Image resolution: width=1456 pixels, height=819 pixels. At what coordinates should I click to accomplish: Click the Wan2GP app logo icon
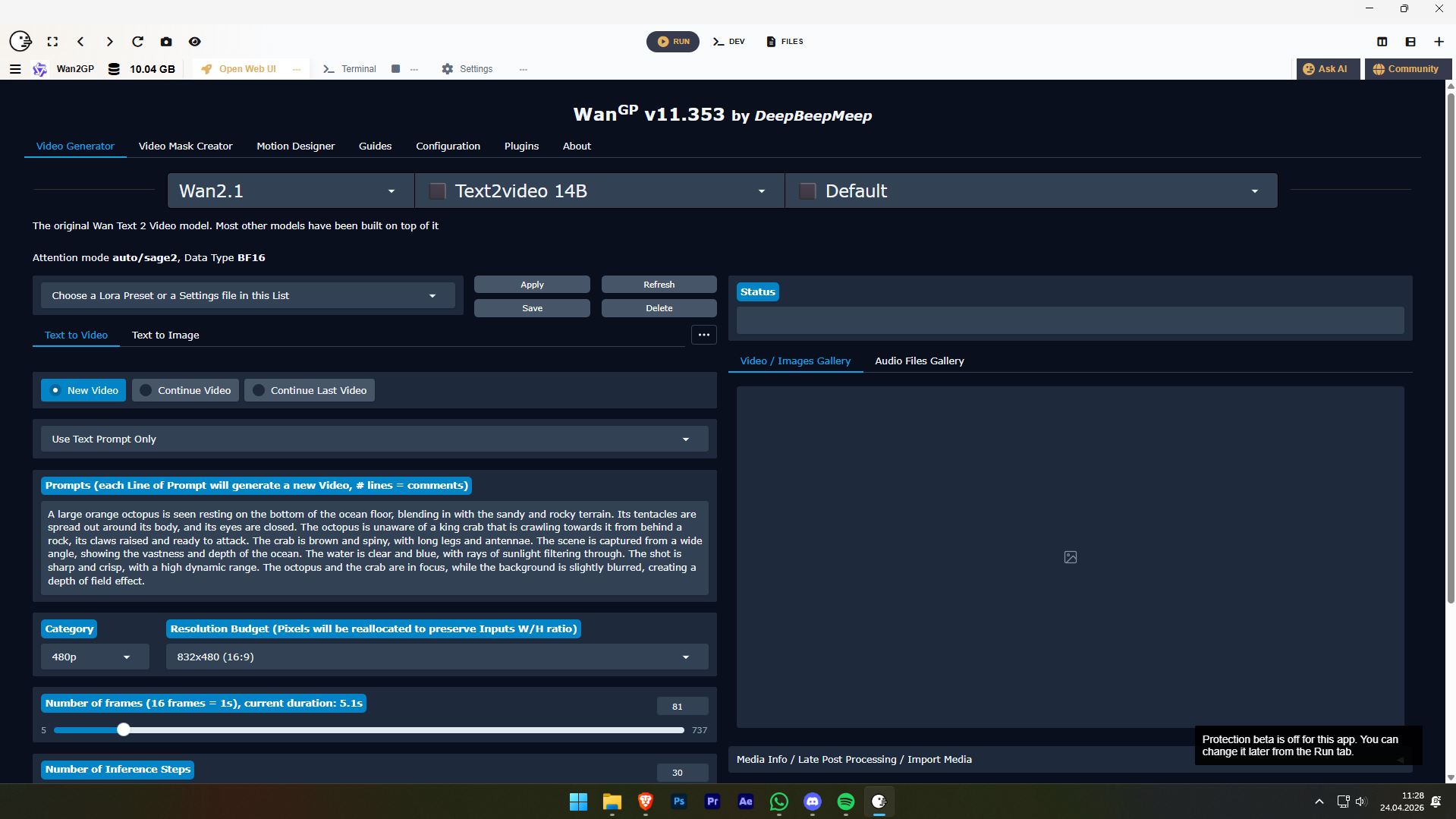pyautogui.click(x=40, y=69)
